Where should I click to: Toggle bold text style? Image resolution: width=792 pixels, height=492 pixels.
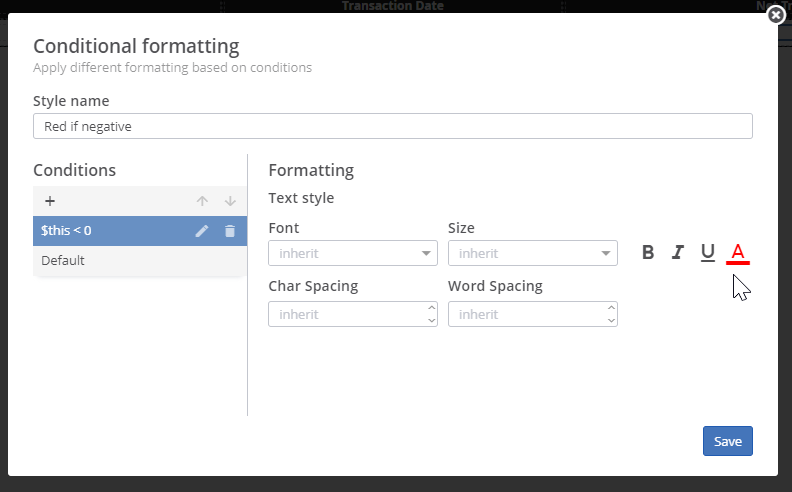pos(648,252)
